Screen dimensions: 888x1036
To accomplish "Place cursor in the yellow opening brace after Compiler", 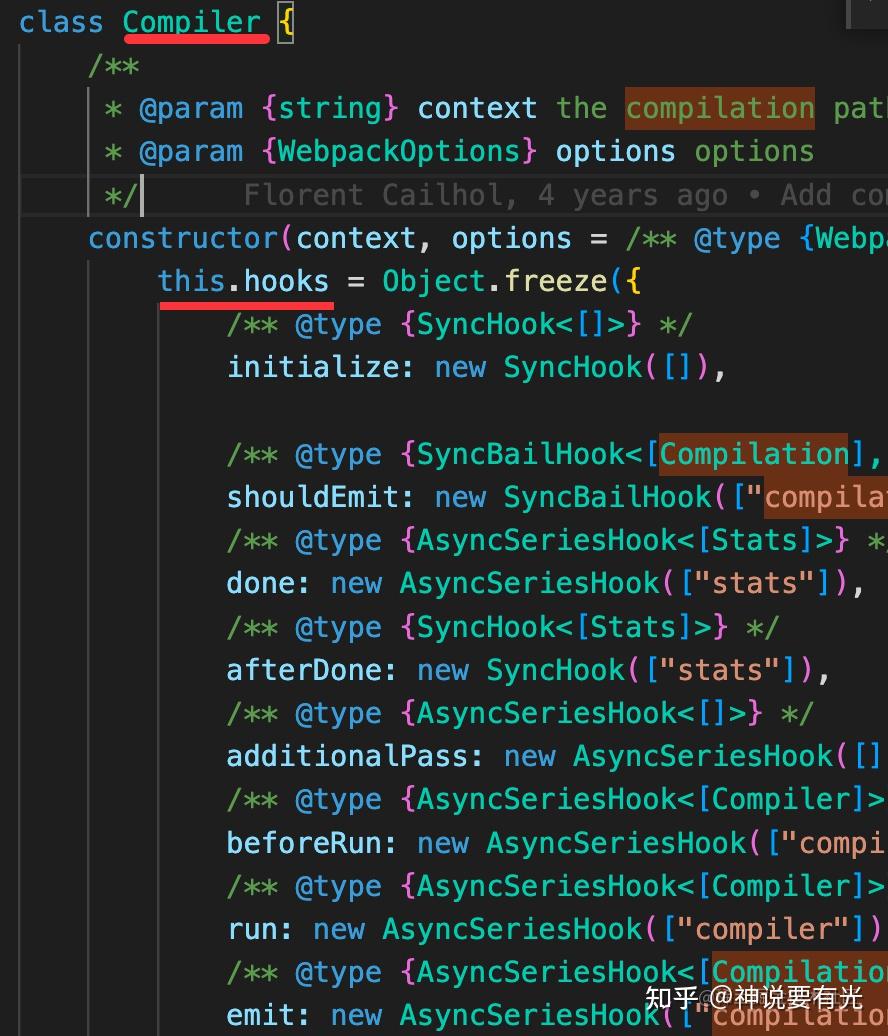I will [x=288, y=20].
